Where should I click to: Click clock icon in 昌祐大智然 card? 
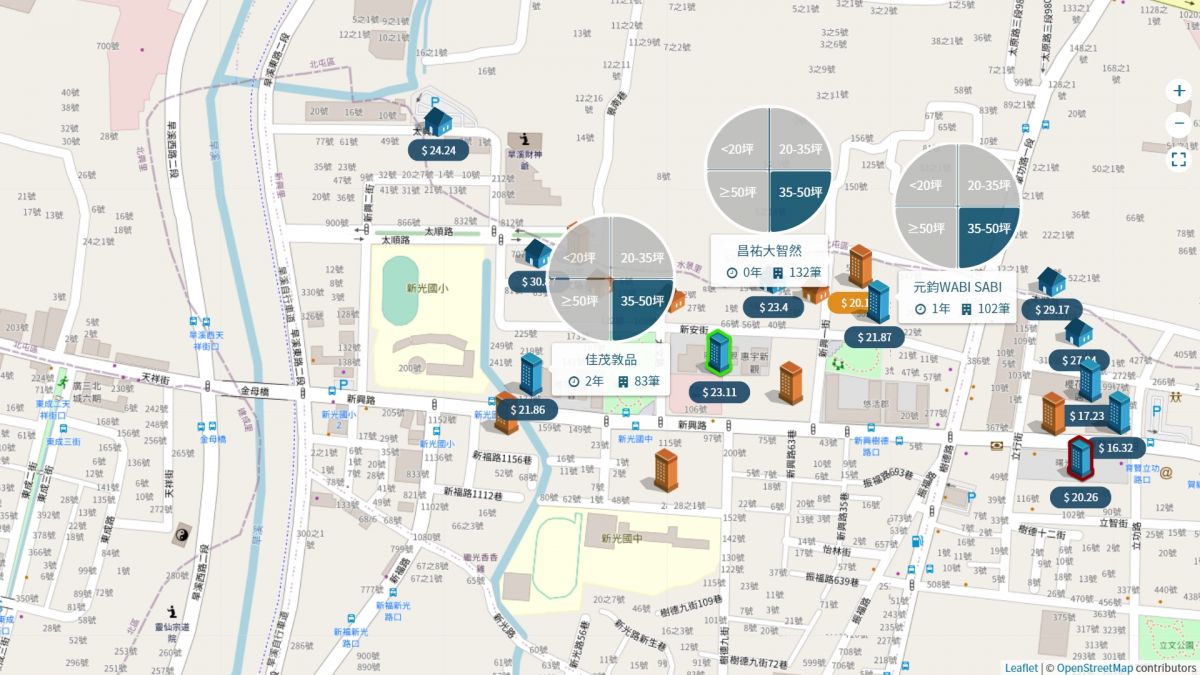coord(732,273)
